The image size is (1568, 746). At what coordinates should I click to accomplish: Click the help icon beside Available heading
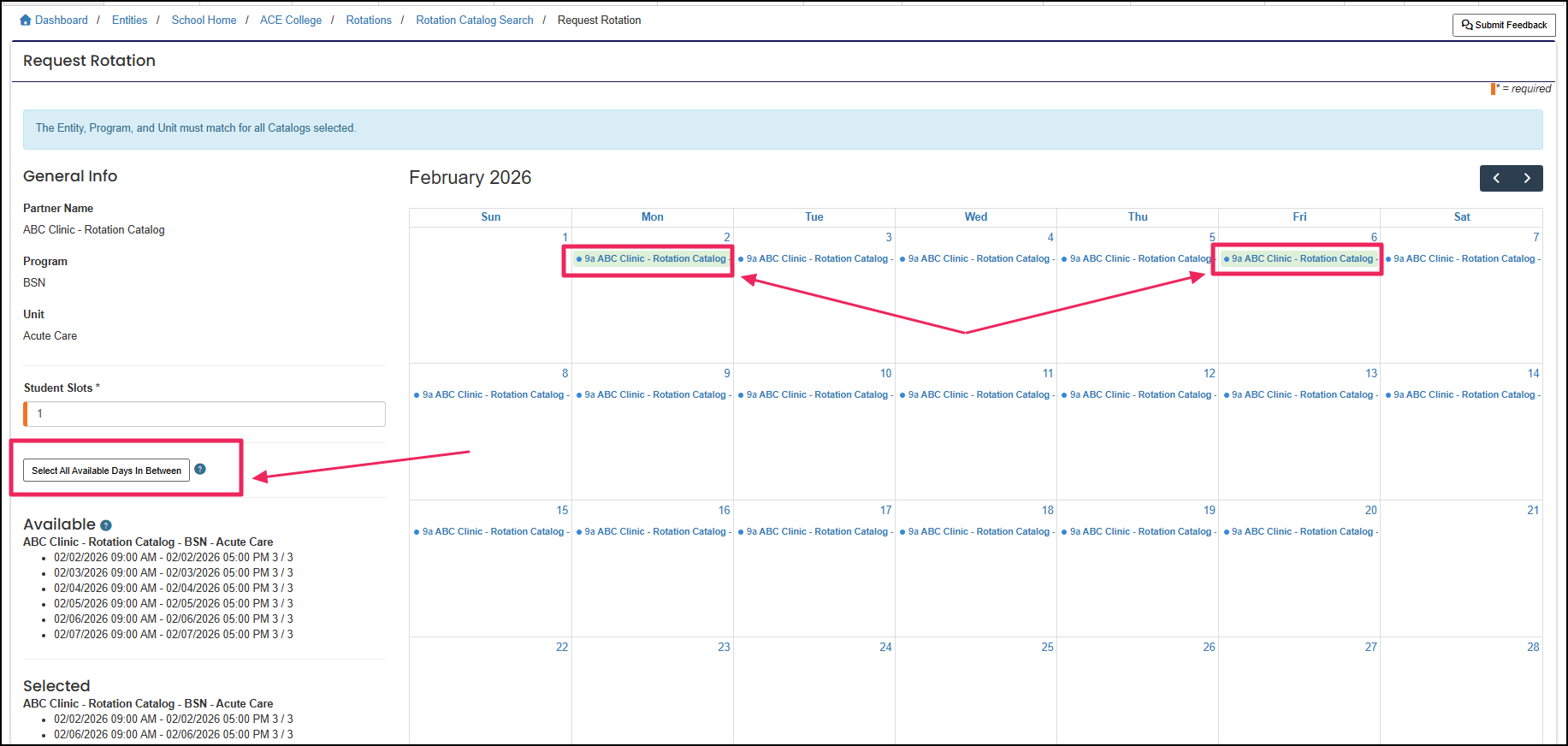[106, 525]
